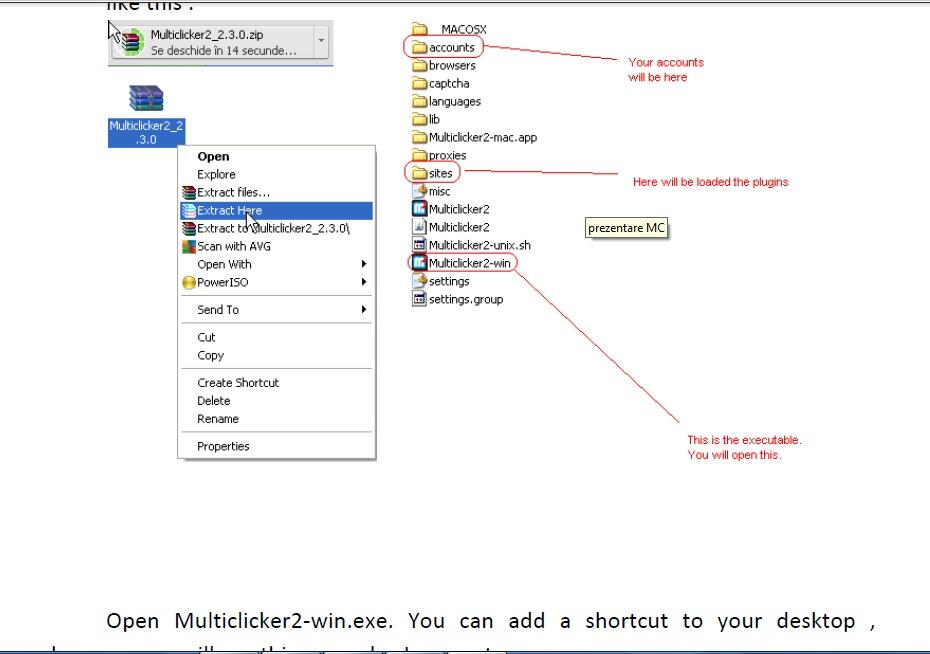Select the accounts folder name
930x654 pixels.
[x=452, y=47]
